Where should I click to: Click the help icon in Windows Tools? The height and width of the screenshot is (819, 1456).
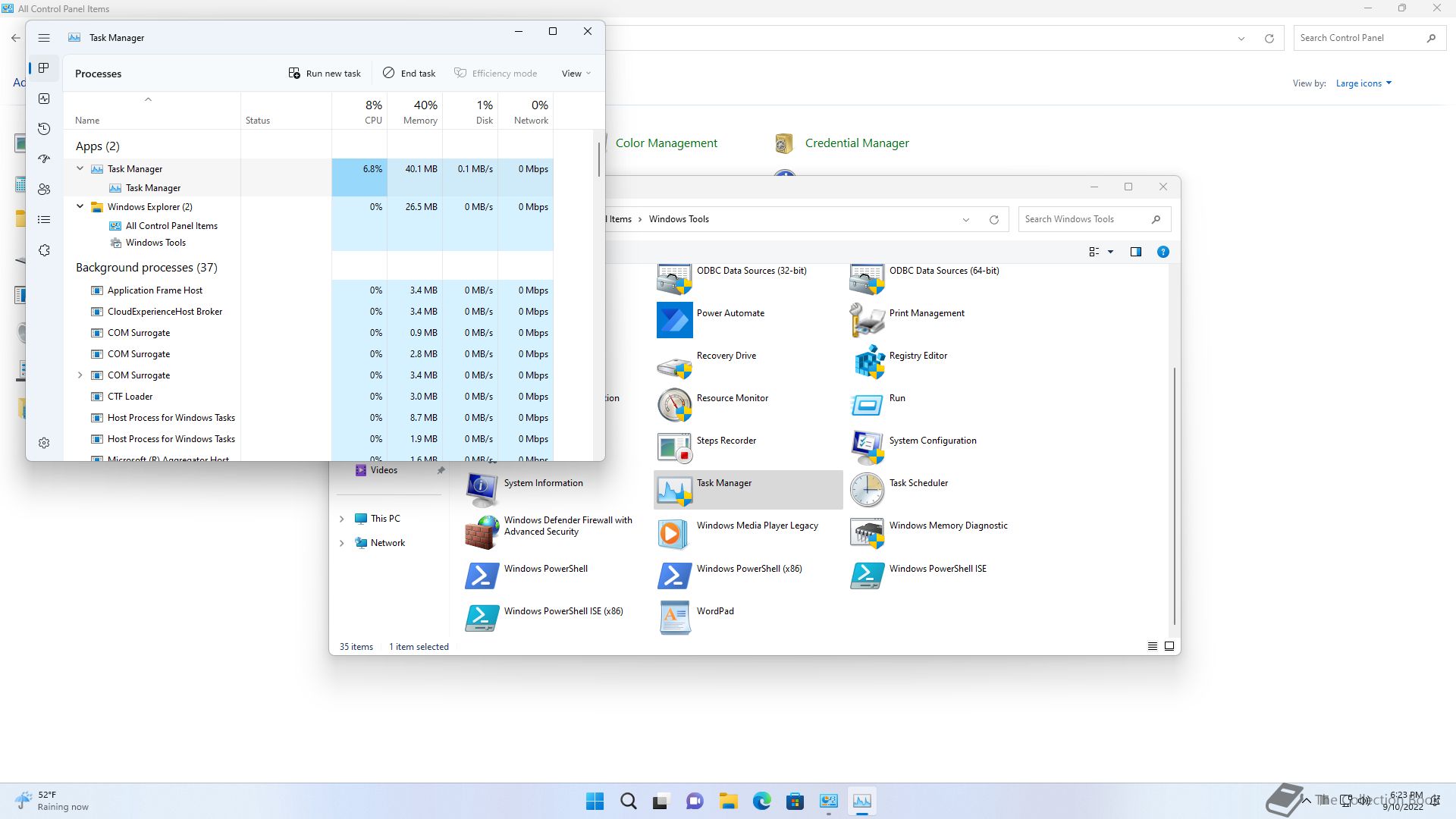1163,252
